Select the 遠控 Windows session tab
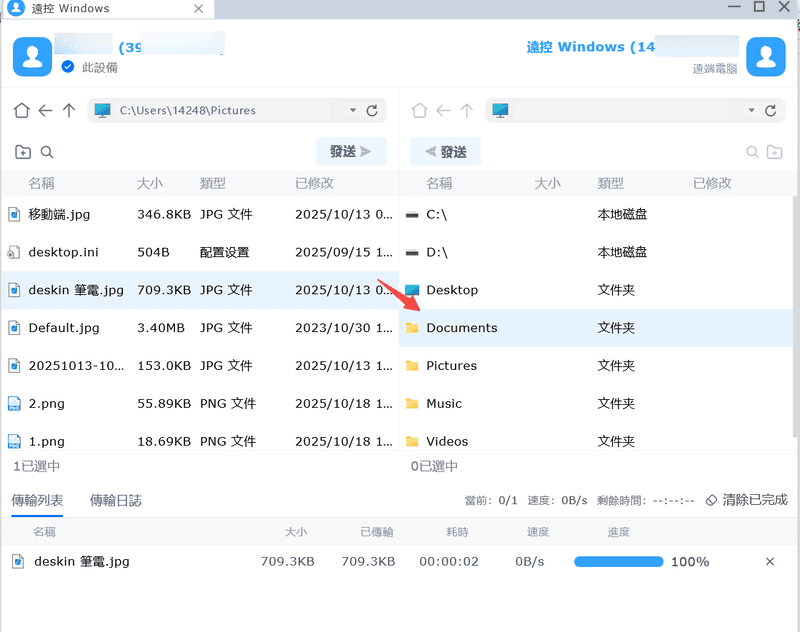Image resolution: width=800 pixels, height=632 pixels. tap(110, 9)
